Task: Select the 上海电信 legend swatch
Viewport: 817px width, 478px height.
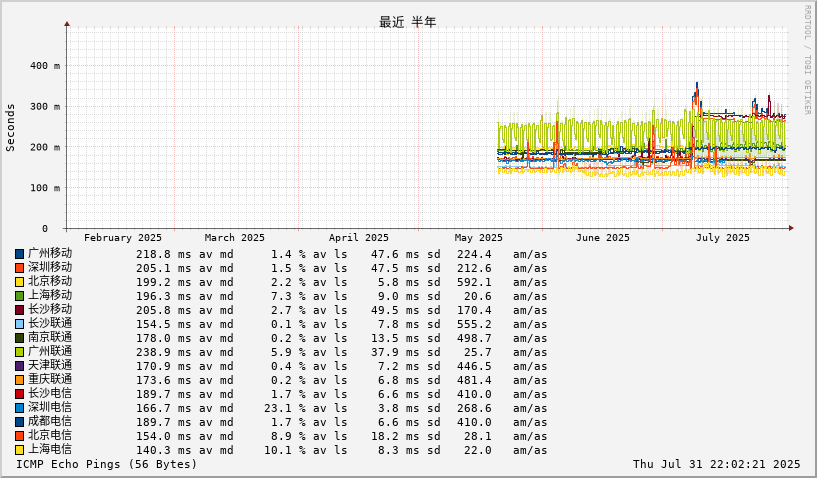Action: [x=20, y=450]
